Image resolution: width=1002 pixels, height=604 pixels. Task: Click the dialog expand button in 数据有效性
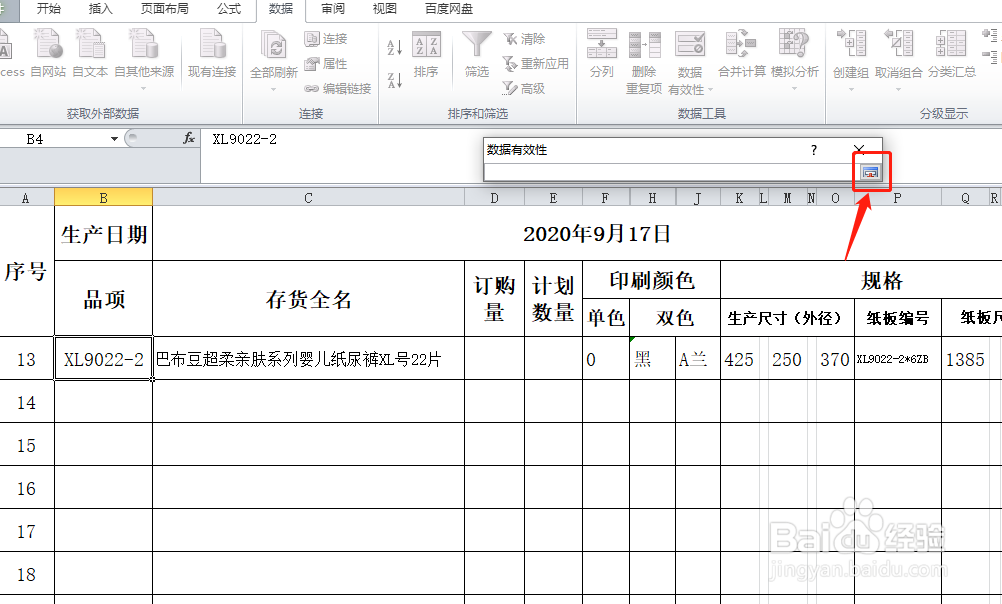(x=871, y=171)
